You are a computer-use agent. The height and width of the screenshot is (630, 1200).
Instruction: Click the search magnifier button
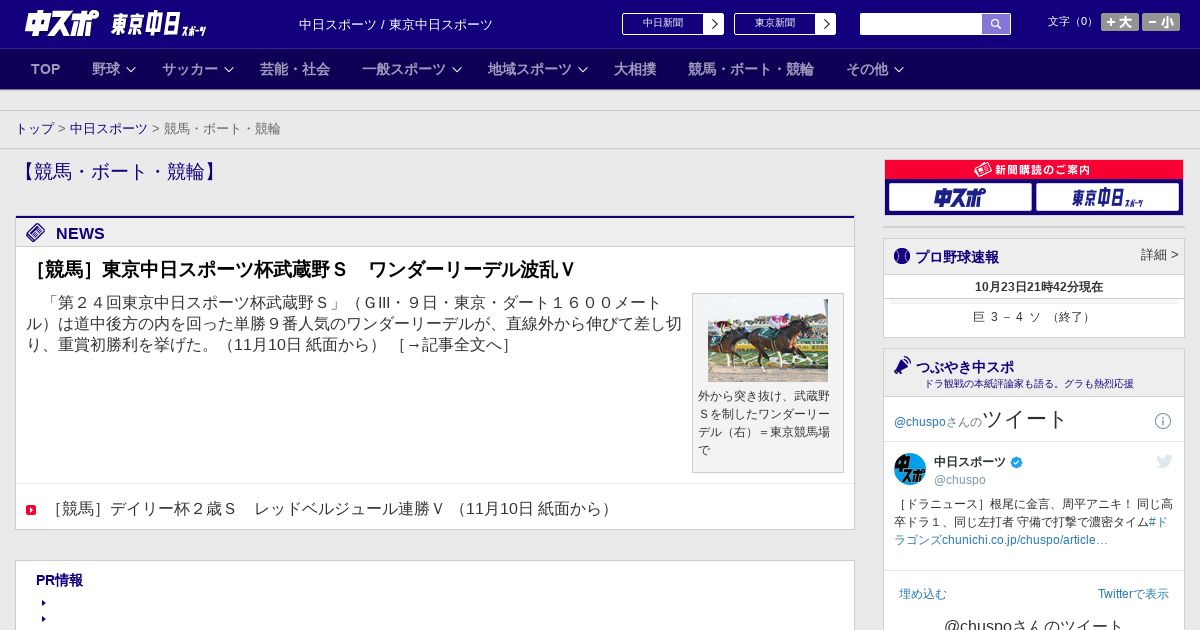(x=996, y=24)
